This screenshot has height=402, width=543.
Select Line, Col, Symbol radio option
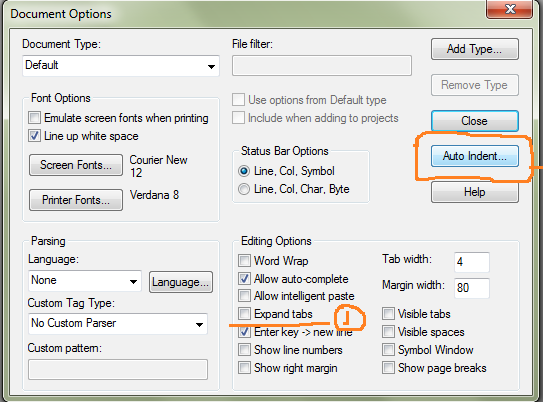pyautogui.click(x=244, y=171)
